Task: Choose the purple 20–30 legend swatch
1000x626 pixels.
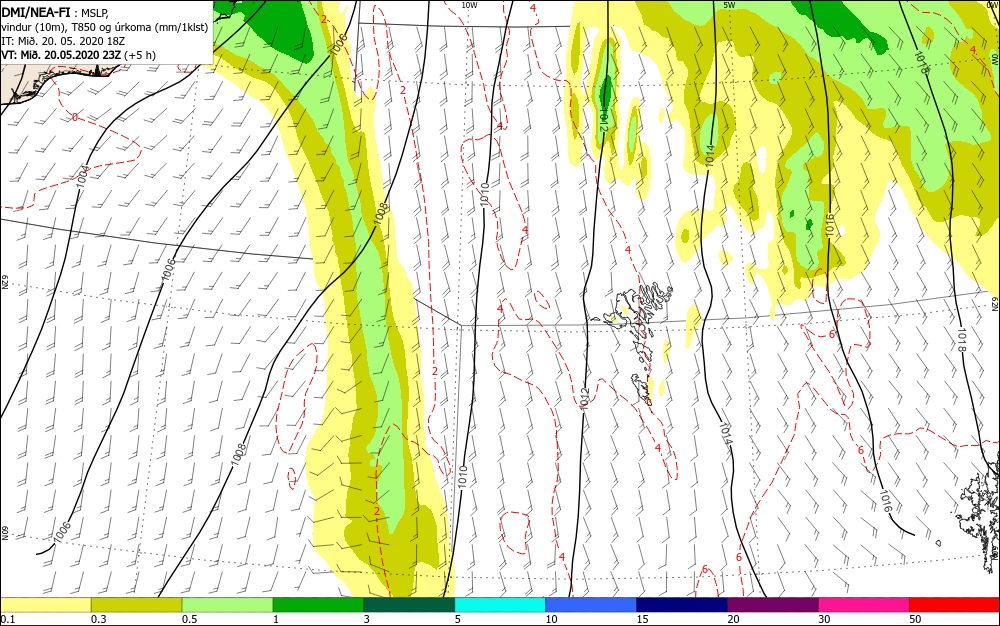Action: click(773, 605)
